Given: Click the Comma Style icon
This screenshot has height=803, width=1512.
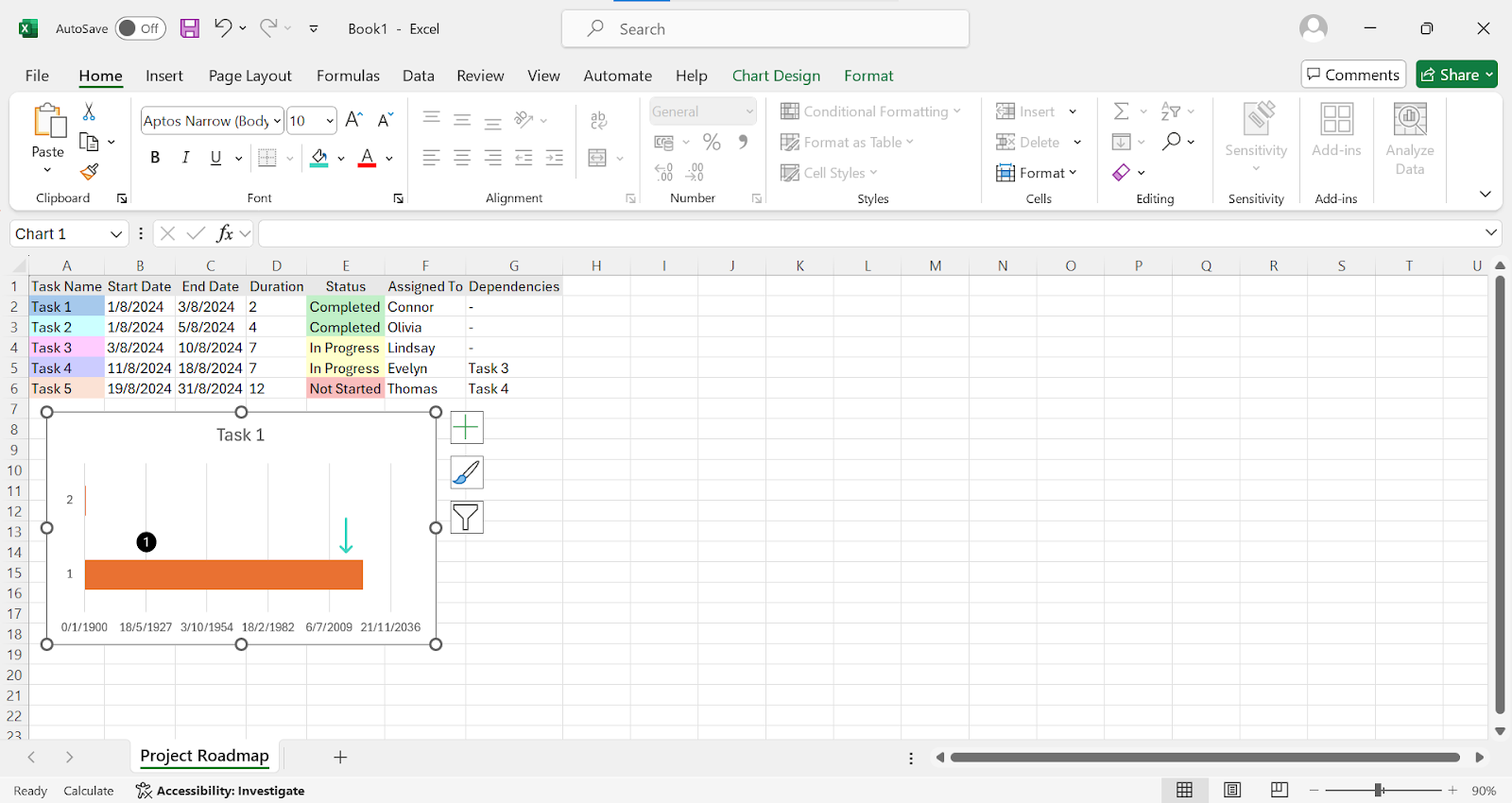Looking at the screenshot, I should point(743,142).
